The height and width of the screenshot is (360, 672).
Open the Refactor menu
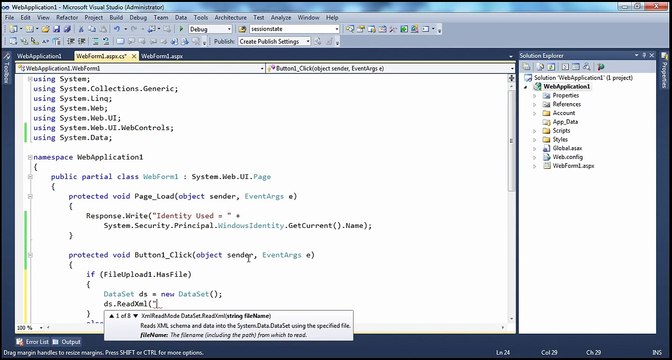(67, 18)
